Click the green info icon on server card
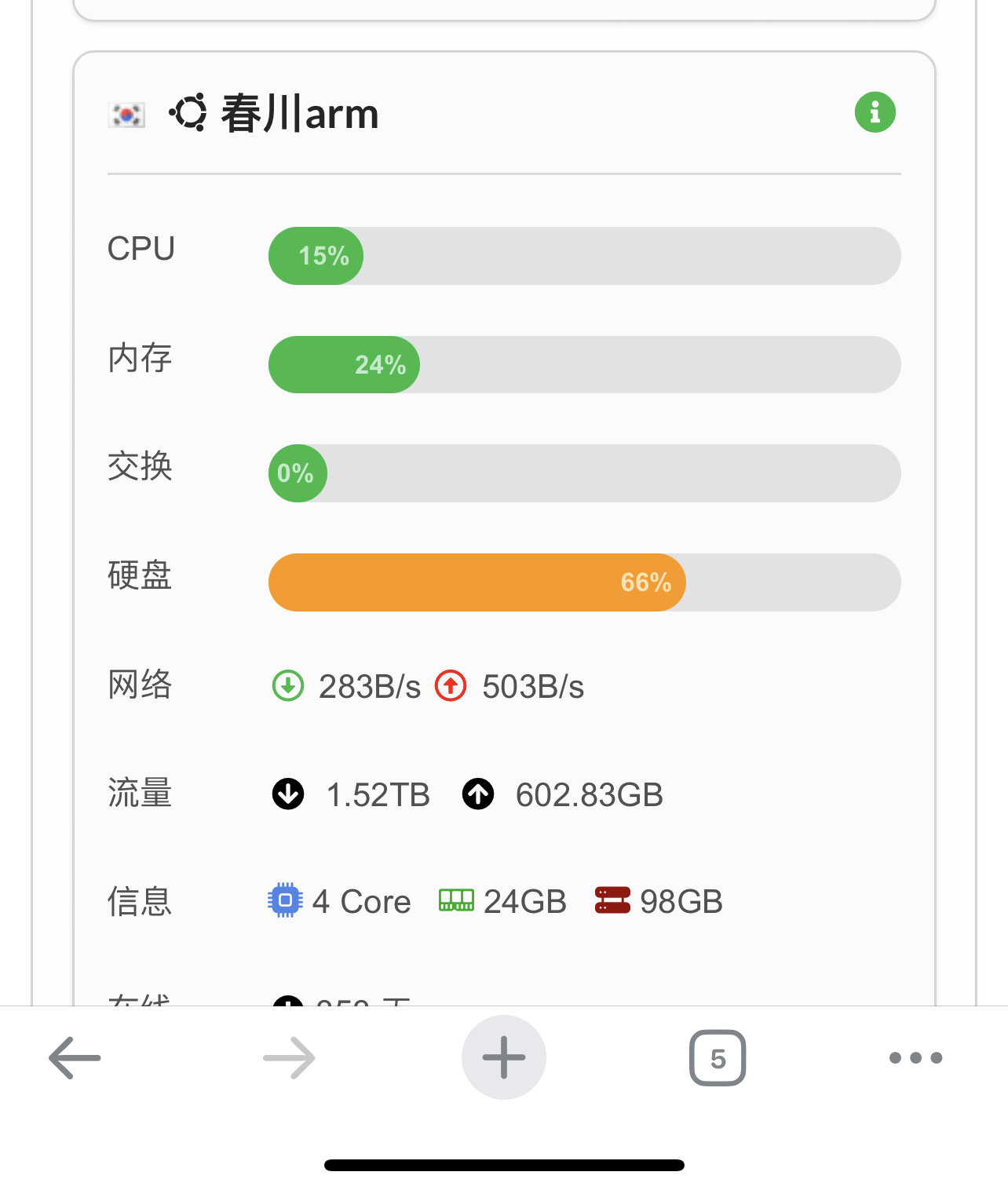The height and width of the screenshot is (1190, 1008). click(x=875, y=112)
